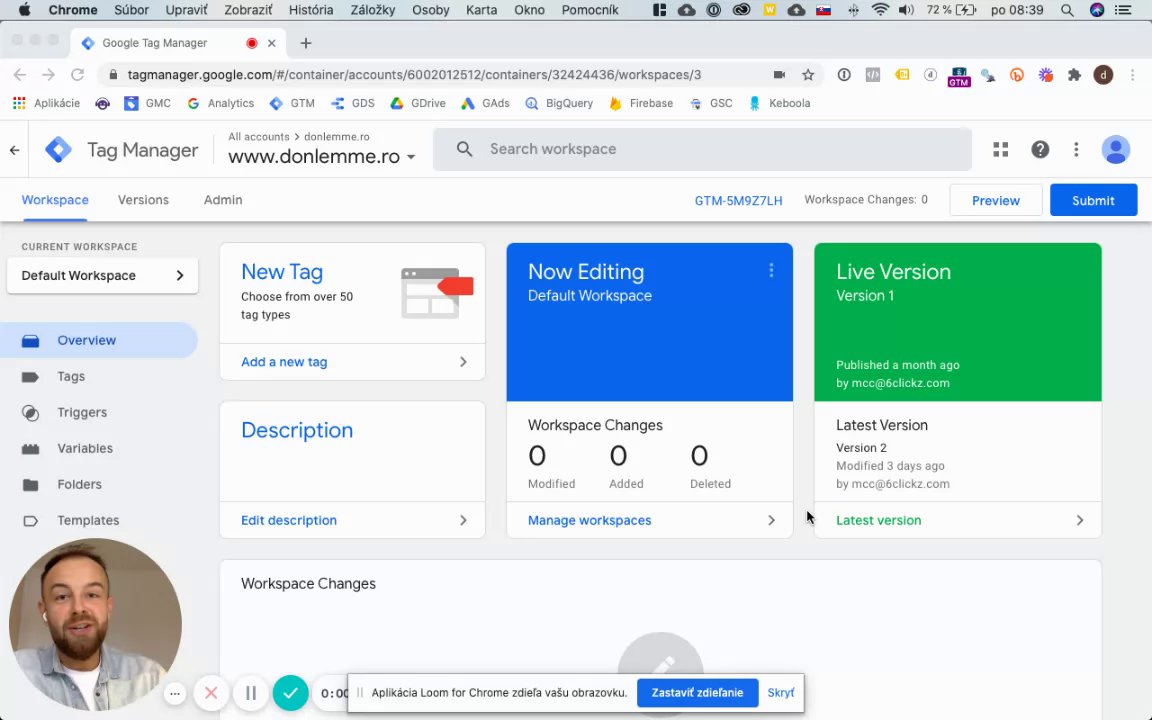Open a new Chrome tab
Screen dimensions: 1152x720
306,43
